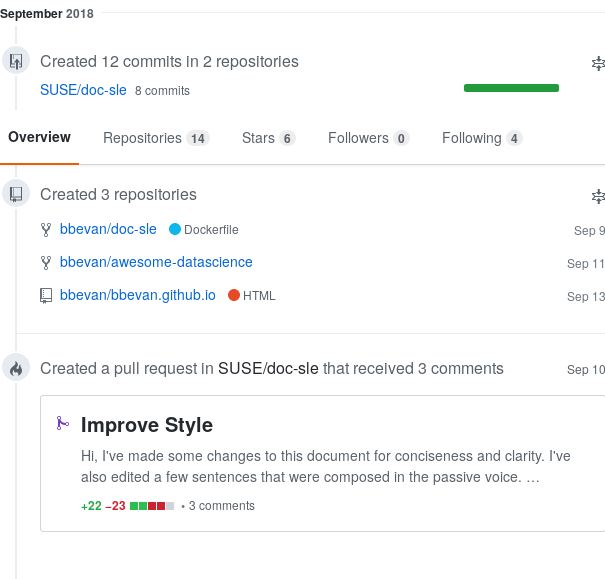
Task: Click the fork icon next to bbevan/awesome-datascience
Action: (46, 263)
